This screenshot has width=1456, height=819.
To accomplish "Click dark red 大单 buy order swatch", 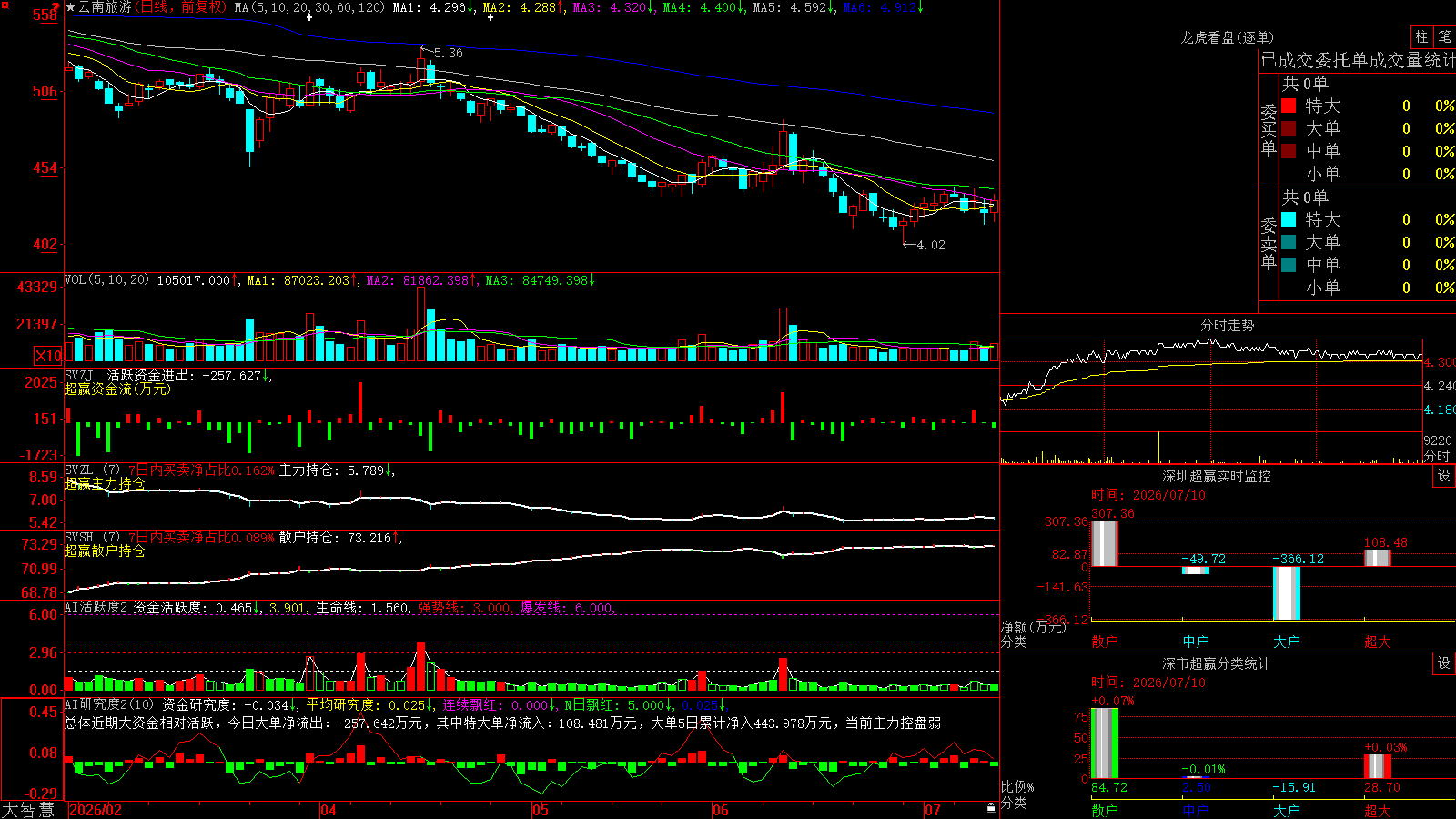I will (1289, 128).
